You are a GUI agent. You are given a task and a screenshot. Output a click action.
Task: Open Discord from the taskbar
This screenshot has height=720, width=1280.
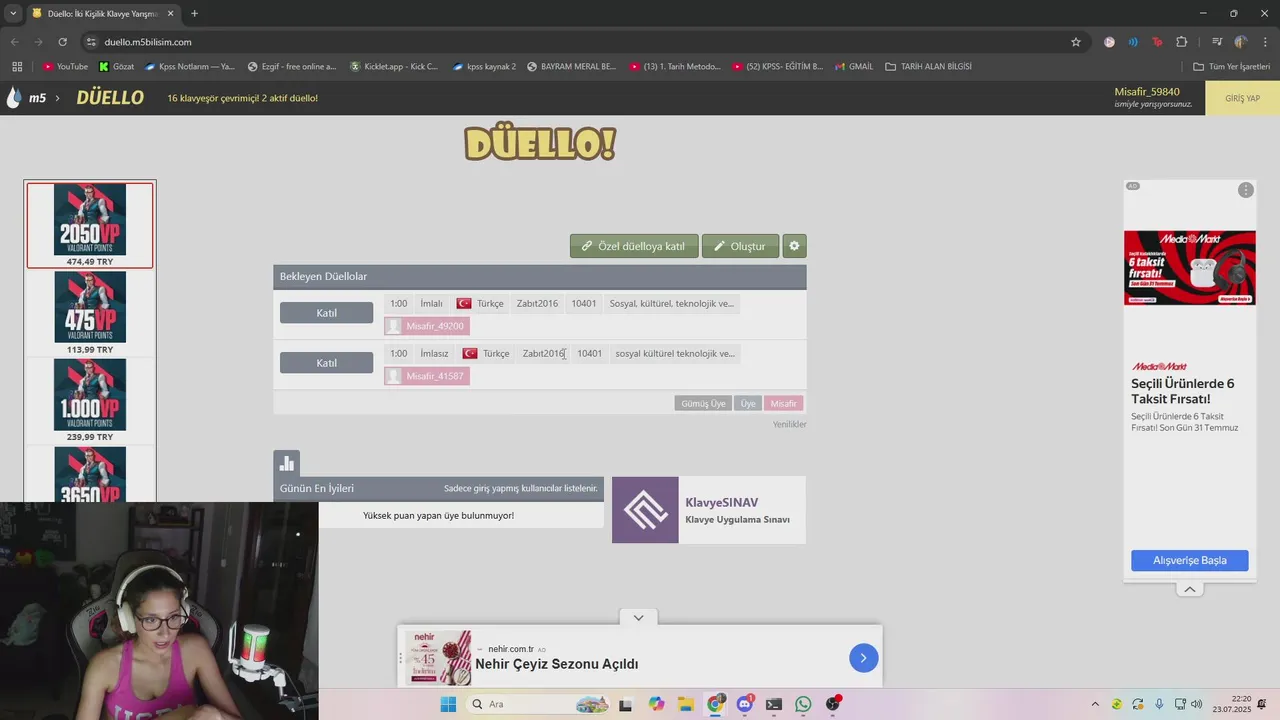[x=744, y=704]
